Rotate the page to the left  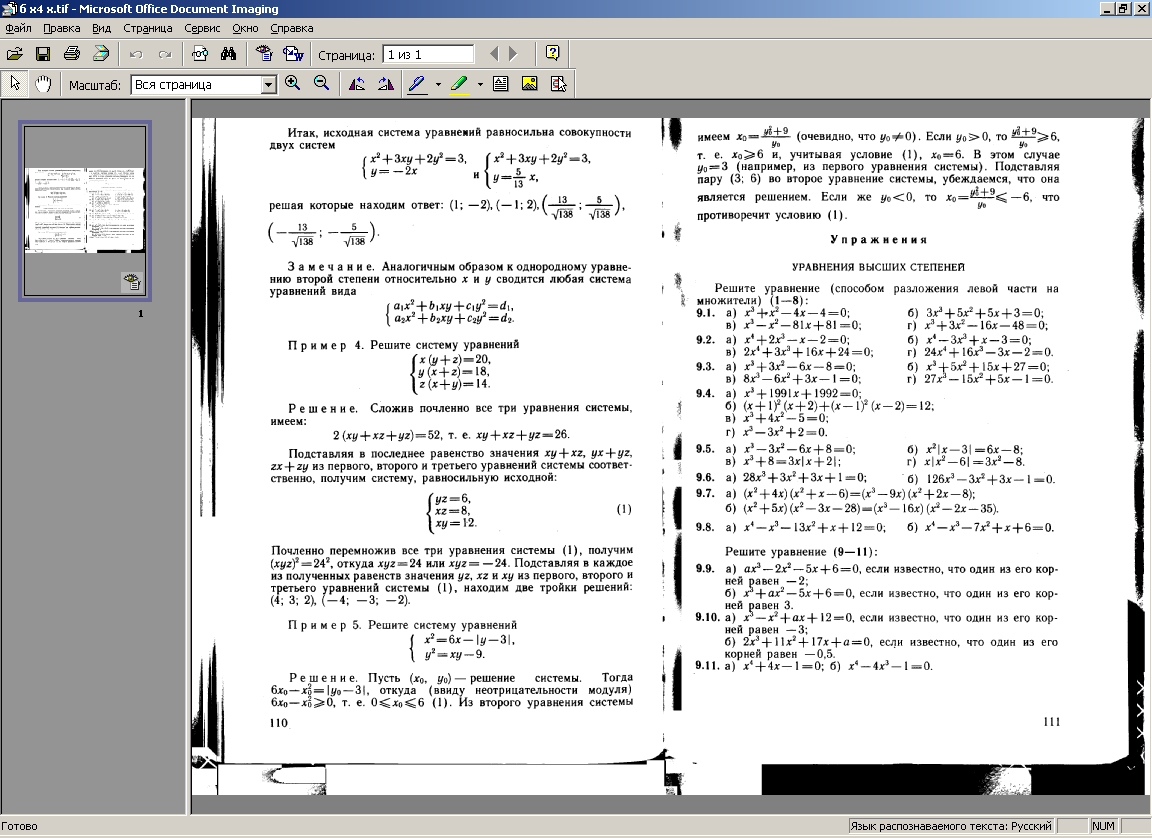click(356, 84)
